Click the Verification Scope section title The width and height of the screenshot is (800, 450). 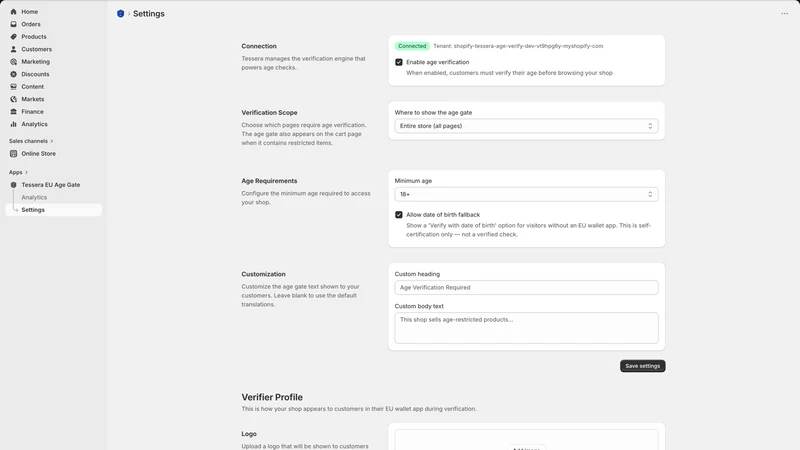coord(269,112)
